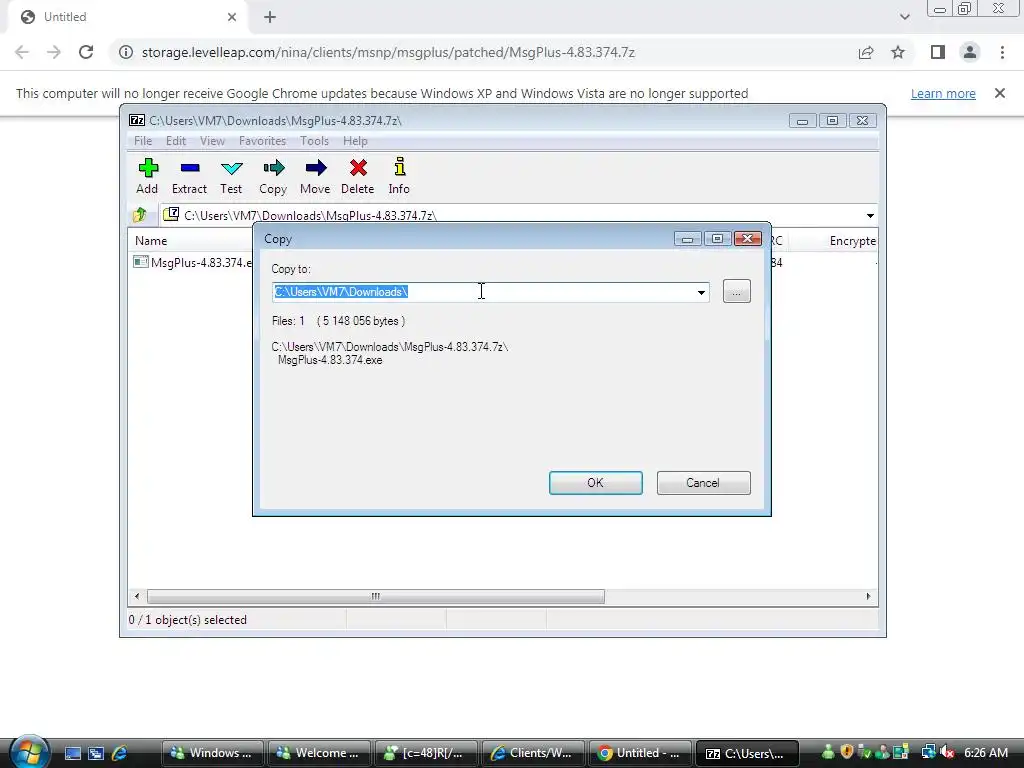This screenshot has width=1024, height=768.
Task: Click the Show Desktop quick launch icon
Action: [72, 753]
